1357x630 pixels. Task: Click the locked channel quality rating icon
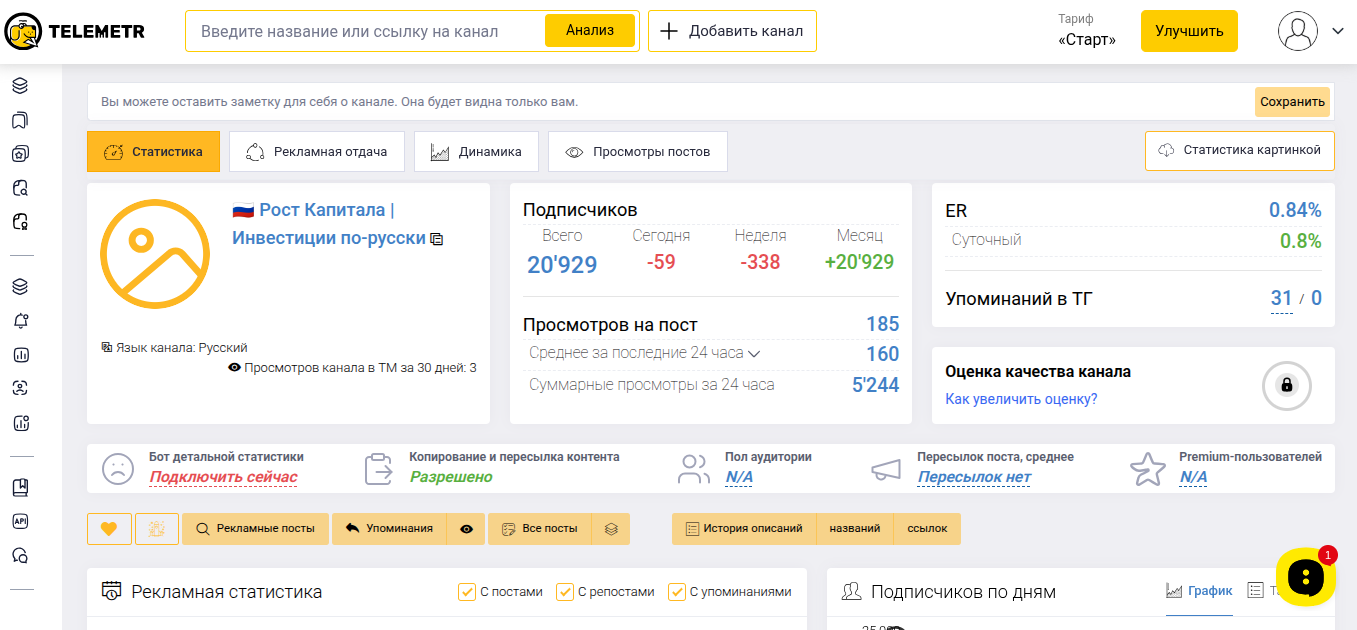click(1286, 385)
